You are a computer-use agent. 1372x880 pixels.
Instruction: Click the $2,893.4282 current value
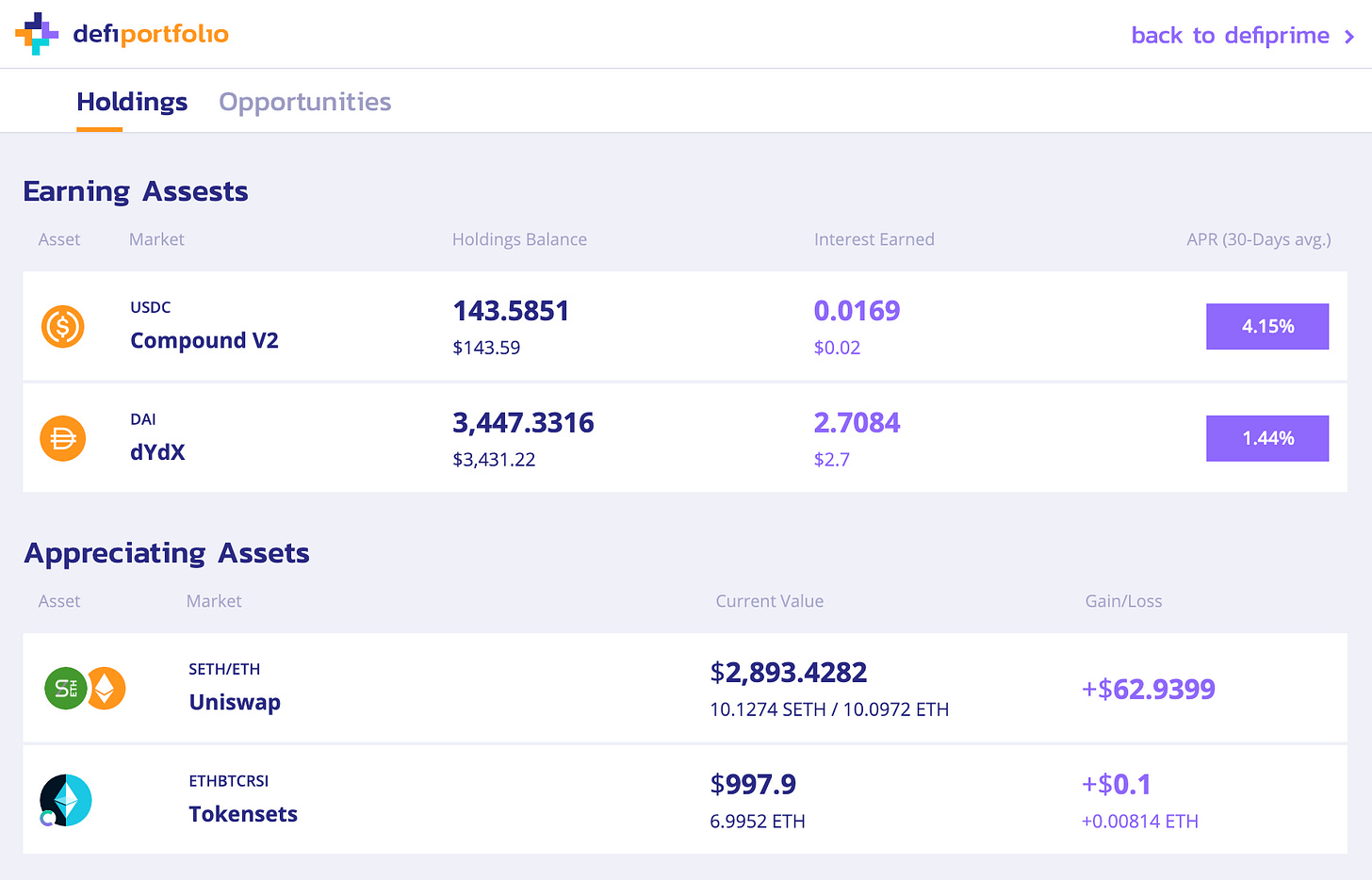pyautogui.click(x=788, y=672)
